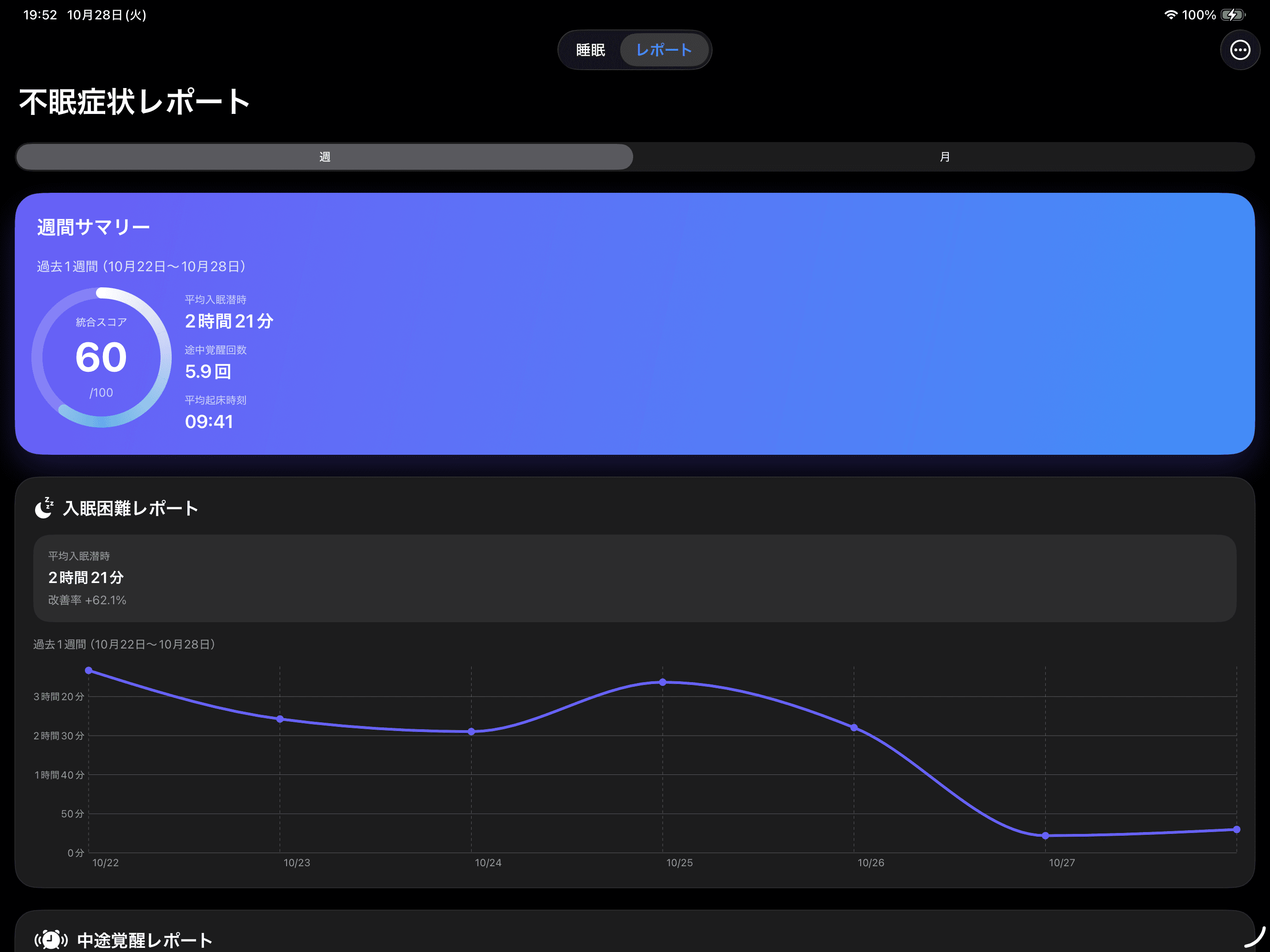Tap the 10/22 data point on chart
This screenshot has width=1270, height=952.
tap(89, 670)
